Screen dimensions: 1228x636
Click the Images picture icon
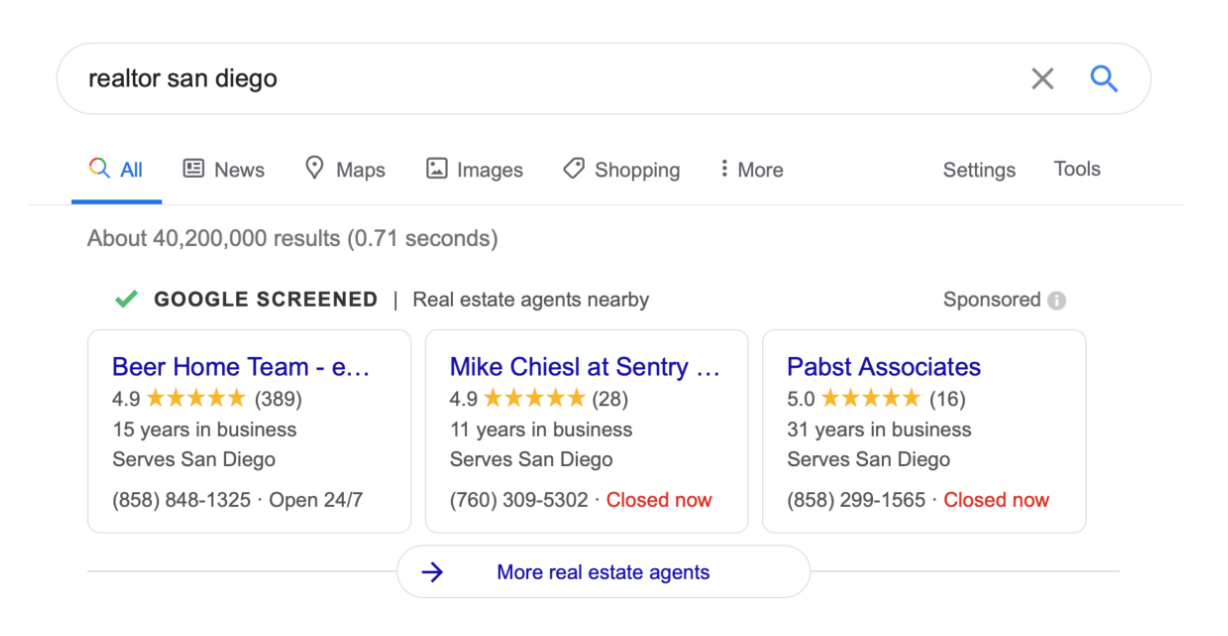(436, 168)
